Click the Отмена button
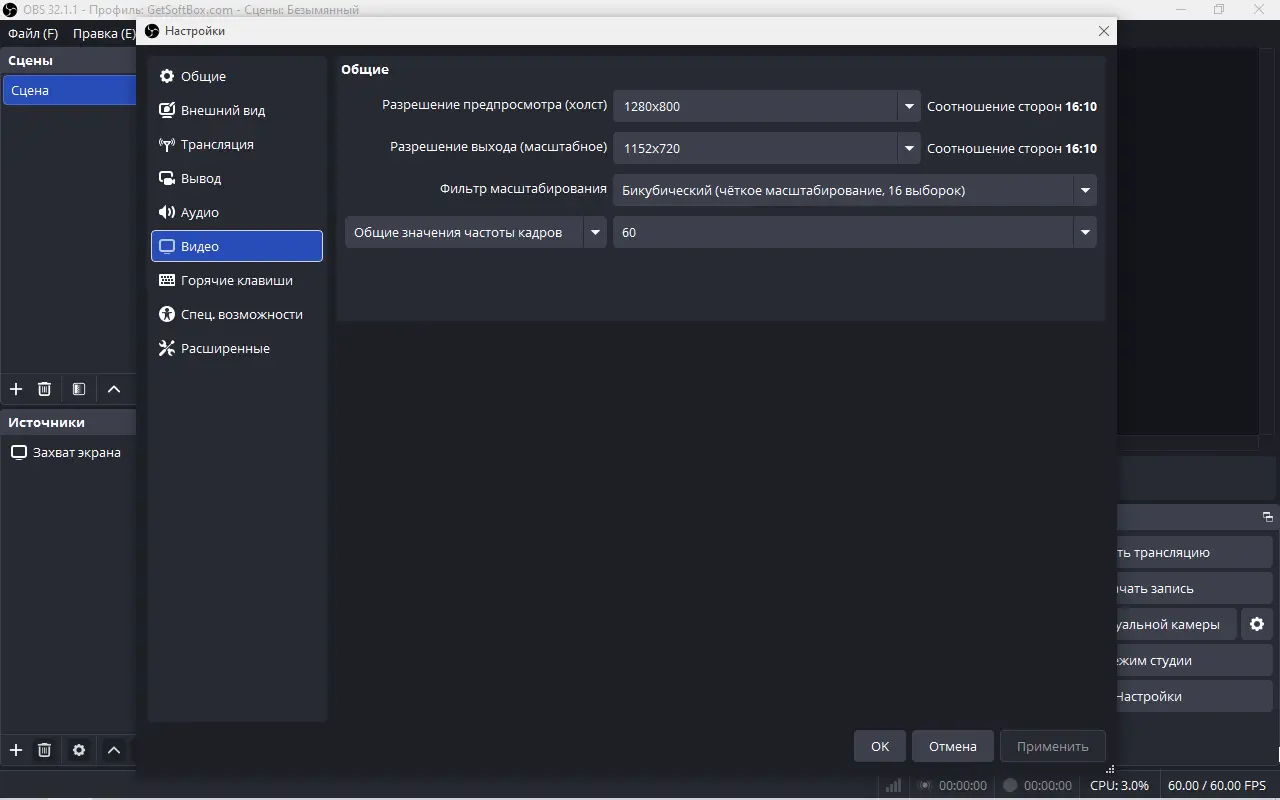1280x800 pixels. (x=952, y=746)
